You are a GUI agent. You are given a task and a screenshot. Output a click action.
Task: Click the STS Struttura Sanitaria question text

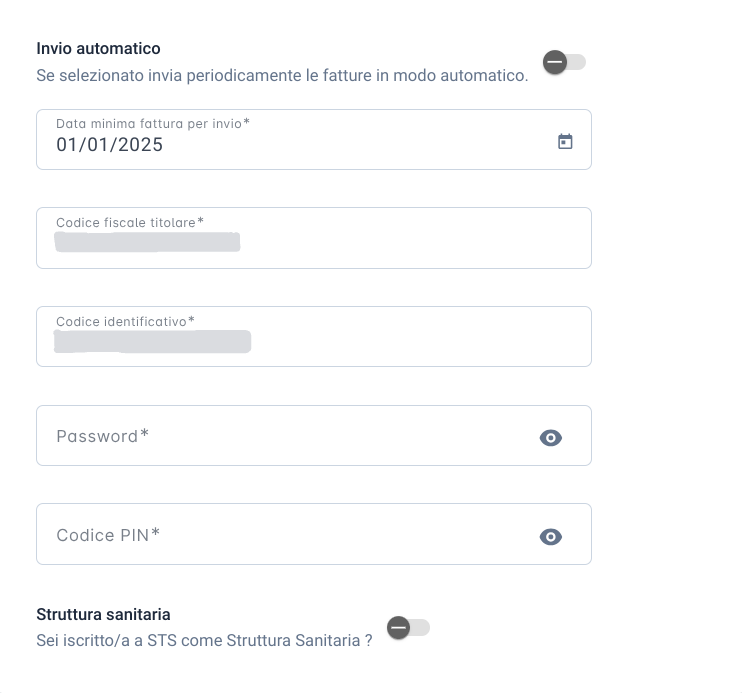click(x=204, y=640)
